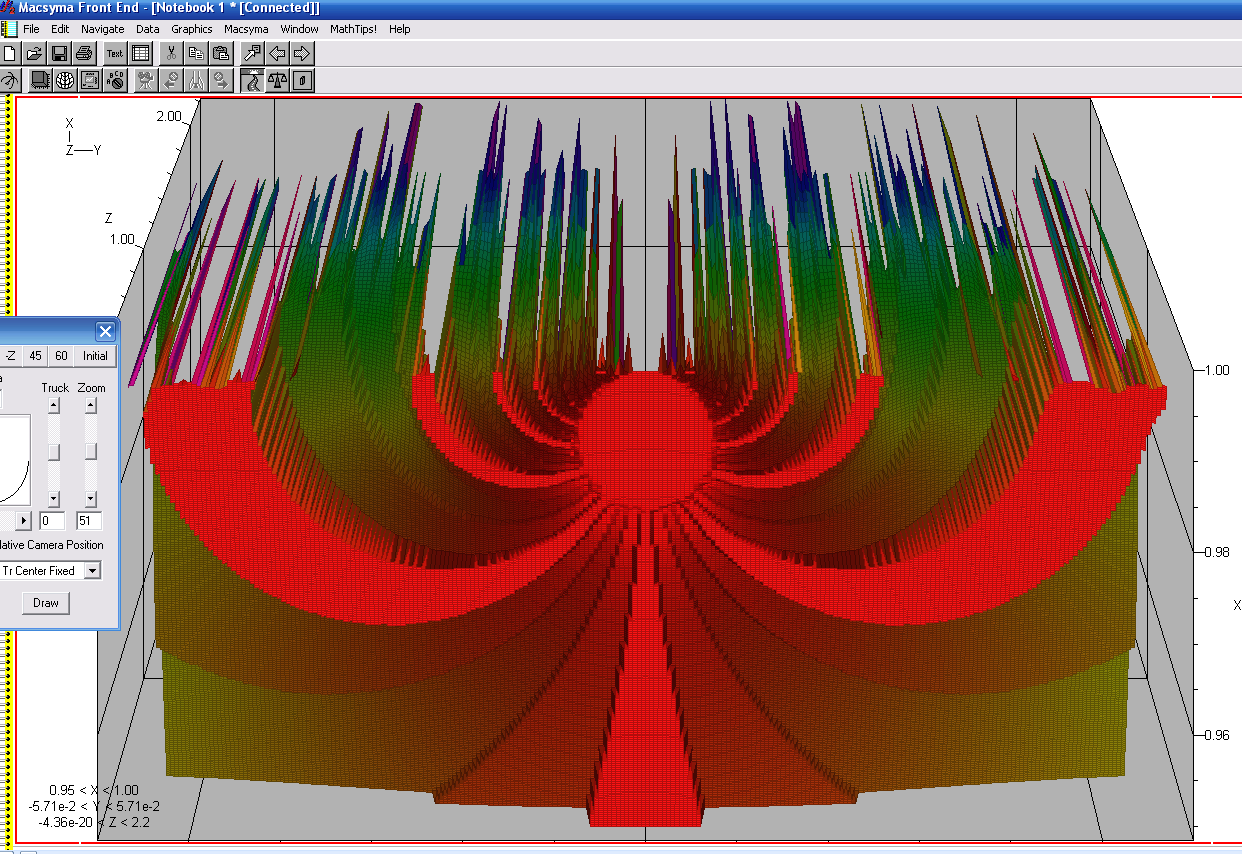Open the Tr Center Fixed dropdown
Screen dimensions: 1242x854
92,571
